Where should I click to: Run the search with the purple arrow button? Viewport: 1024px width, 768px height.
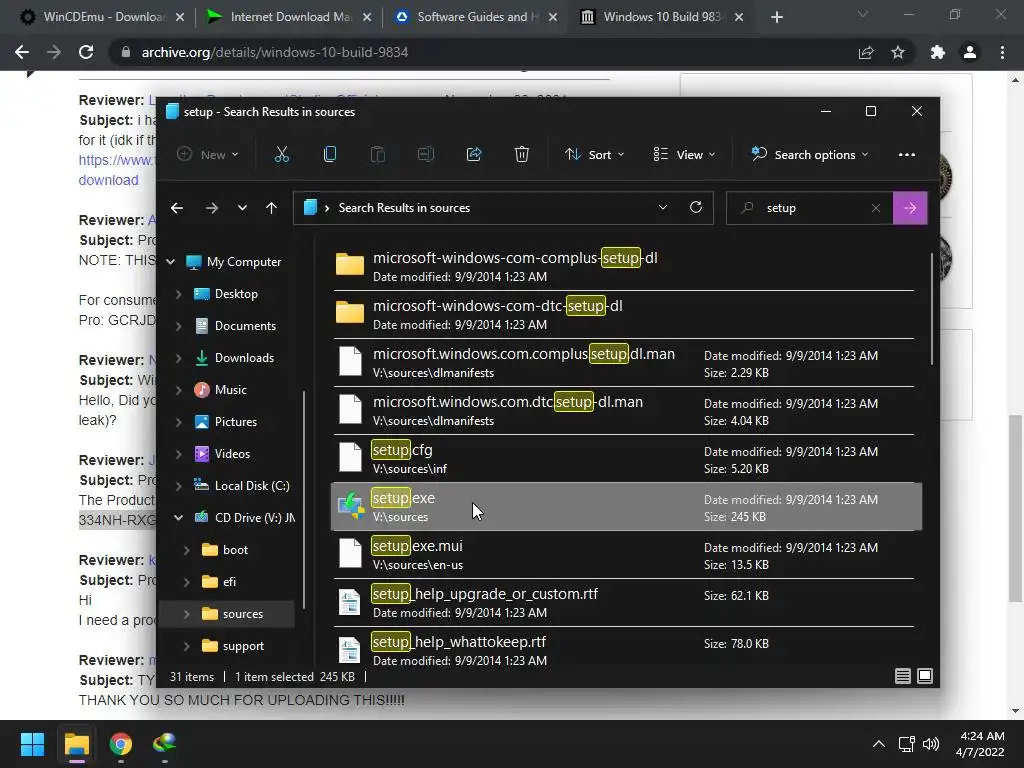click(x=910, y=208)
